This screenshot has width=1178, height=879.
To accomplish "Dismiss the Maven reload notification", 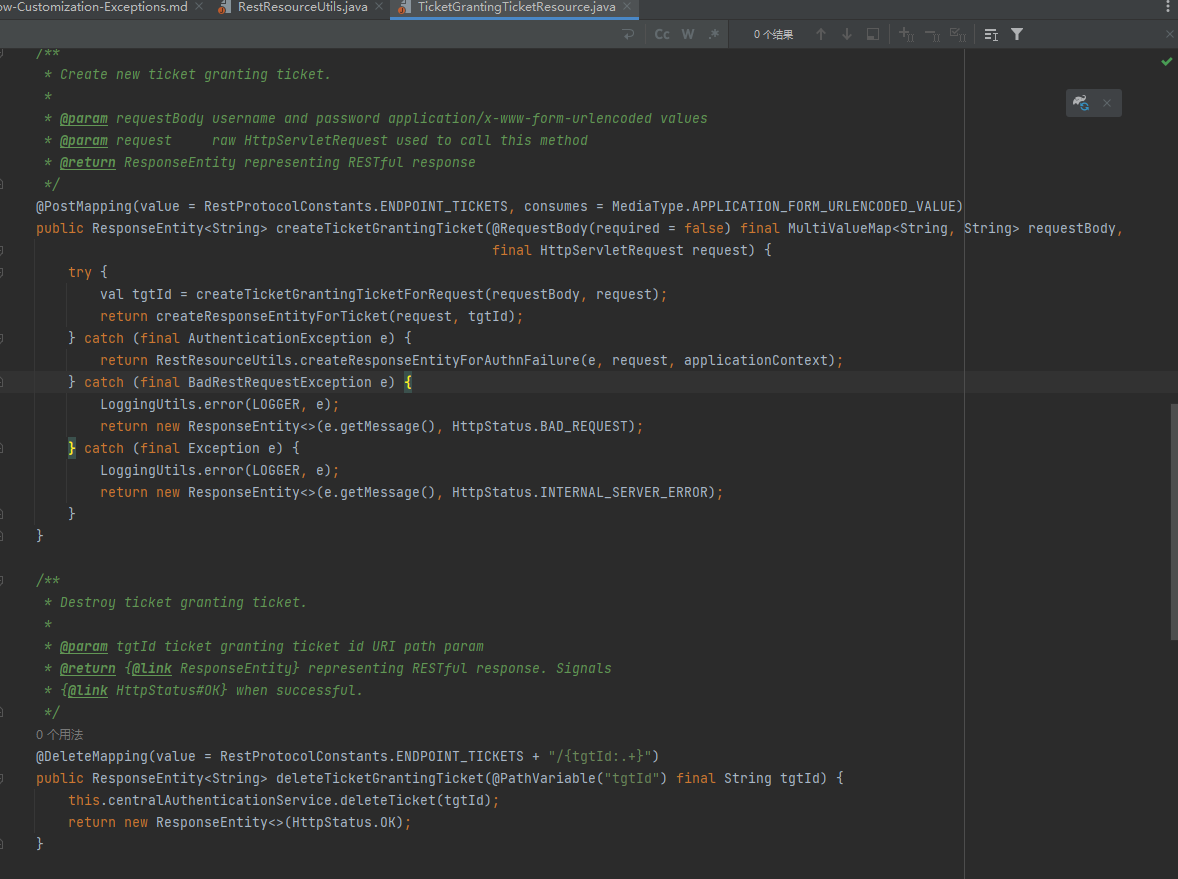I will [x=1107, y=103].
